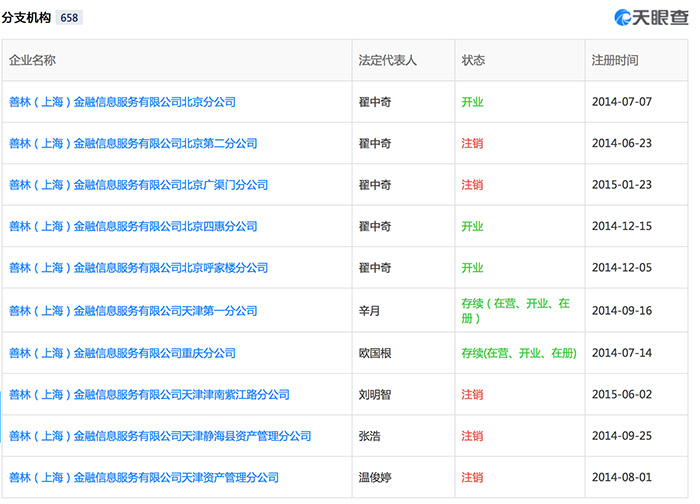Click 注销 status in 北京第二分公司 row
700x504 pixels.
(x=472, y=144)
